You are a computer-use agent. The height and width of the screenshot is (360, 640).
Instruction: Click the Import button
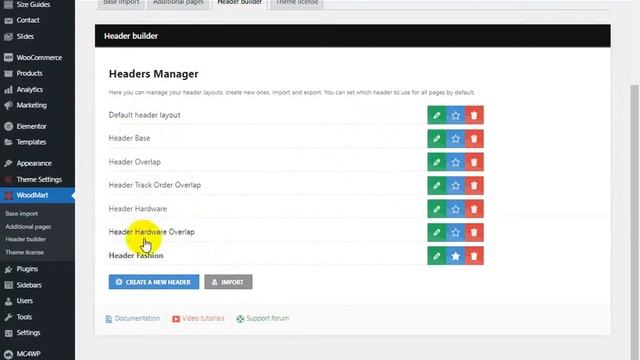pyautogui.click(x=228, y=282)
